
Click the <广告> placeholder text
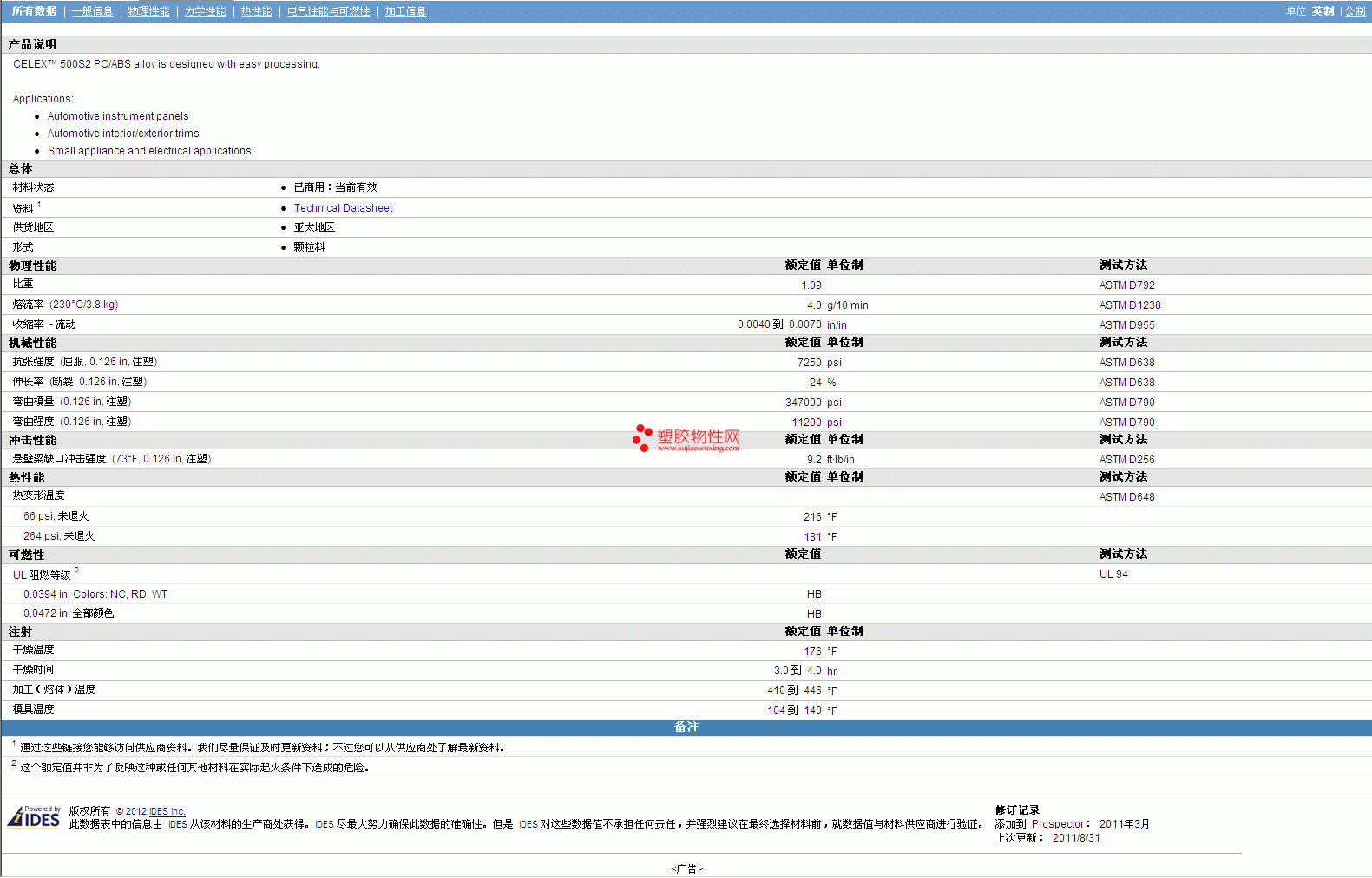(x=686, y=869)
